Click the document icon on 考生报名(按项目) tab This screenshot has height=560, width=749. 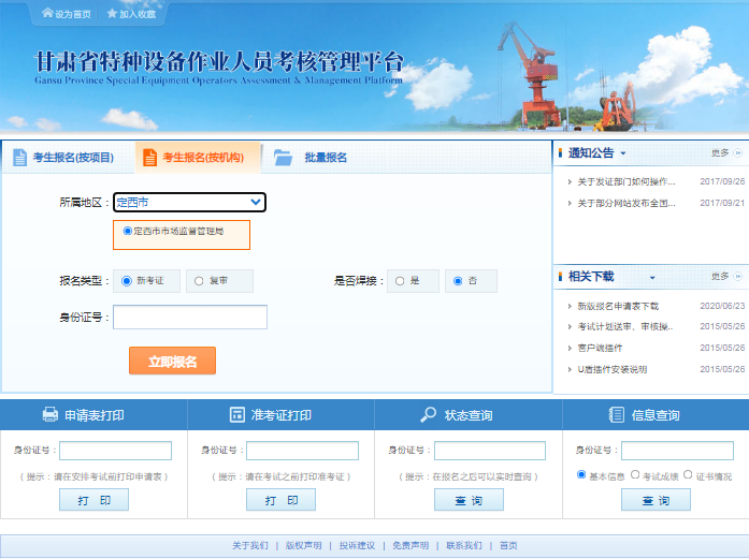pos(20,157)
